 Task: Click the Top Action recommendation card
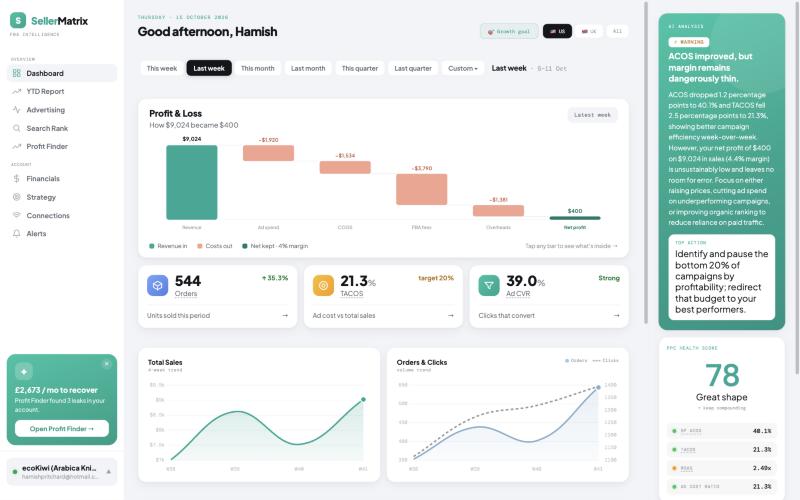pos(721,277)
